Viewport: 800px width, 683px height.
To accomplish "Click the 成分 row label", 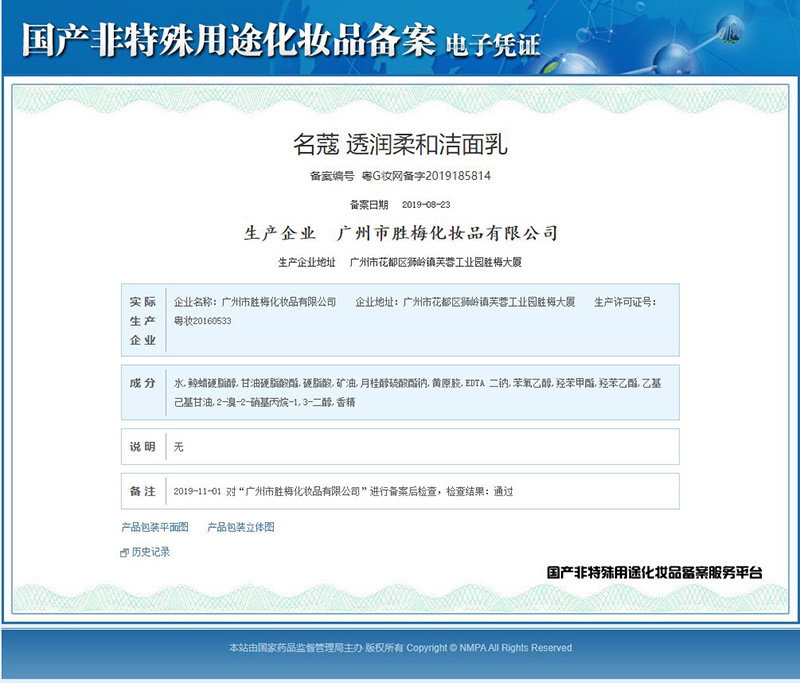I will (x=143, y=383).
